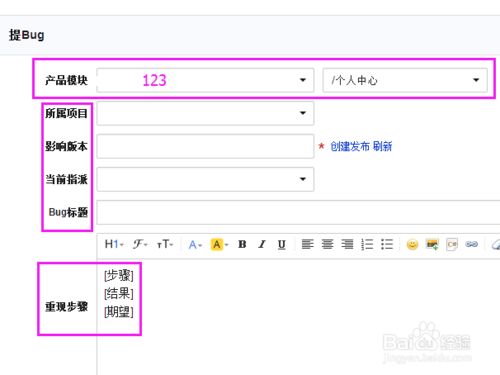This screenshot has height=375, width=500.
Task: Open the product dropdown showing 123
Action: point(205,80)
